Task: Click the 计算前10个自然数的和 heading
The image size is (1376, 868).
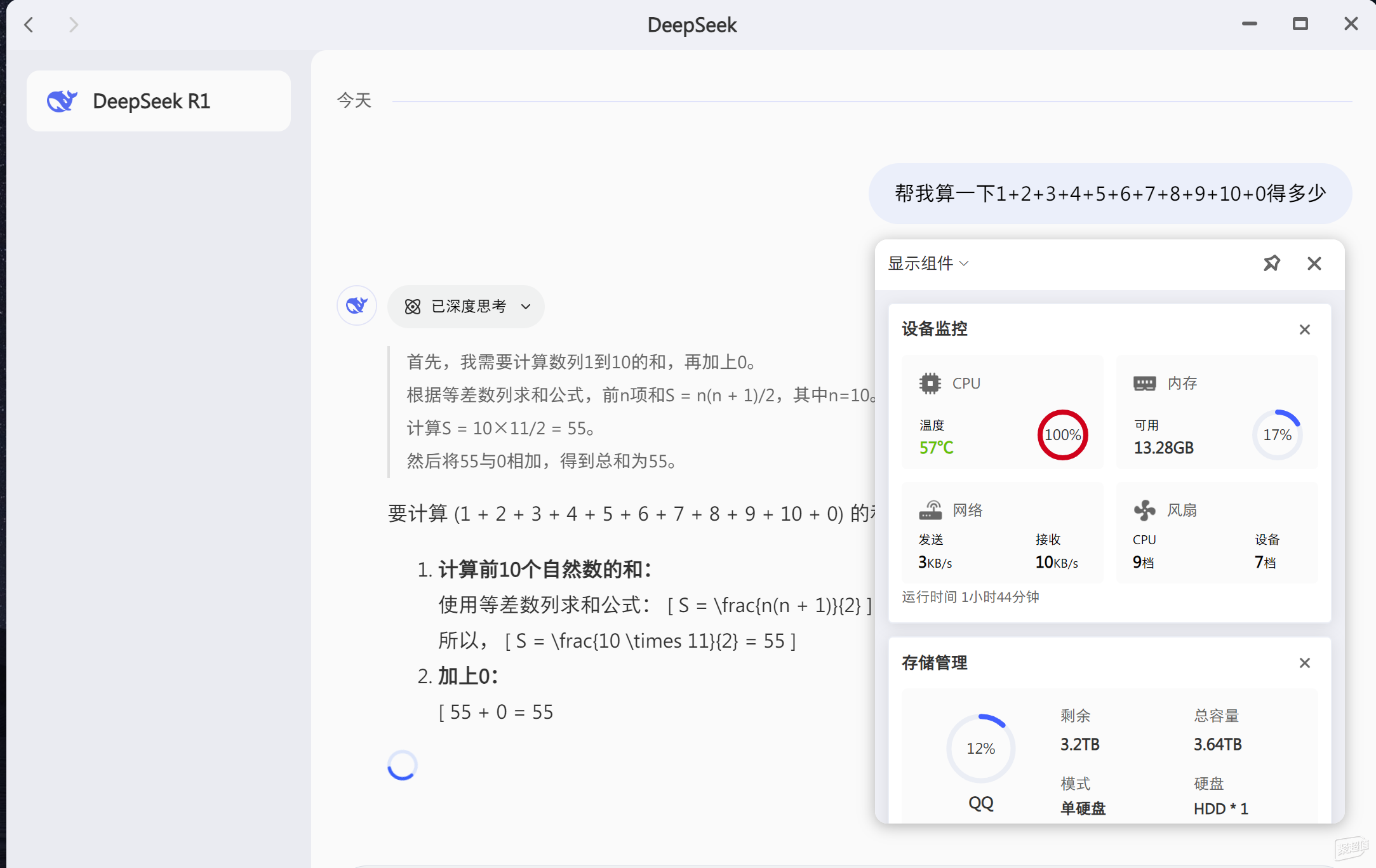Action: [x=545, y=569]
